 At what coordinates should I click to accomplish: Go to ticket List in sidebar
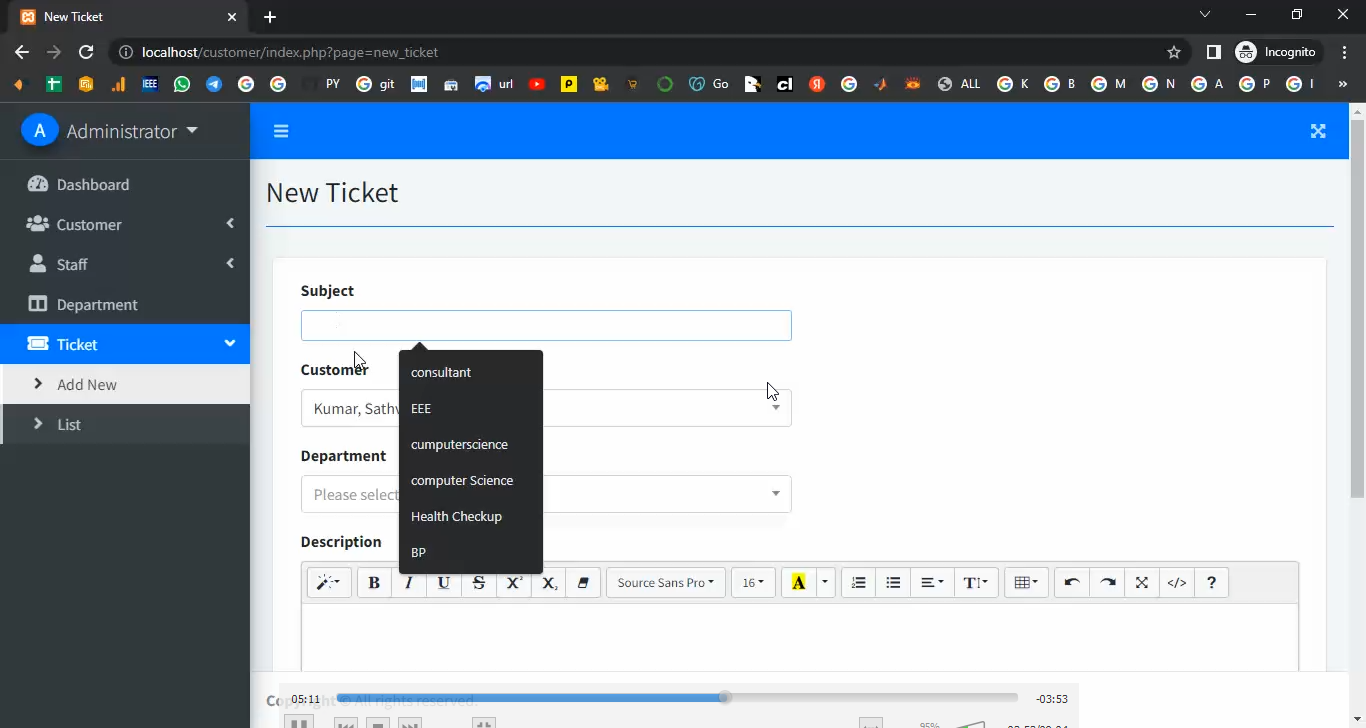tap(69, 425)
